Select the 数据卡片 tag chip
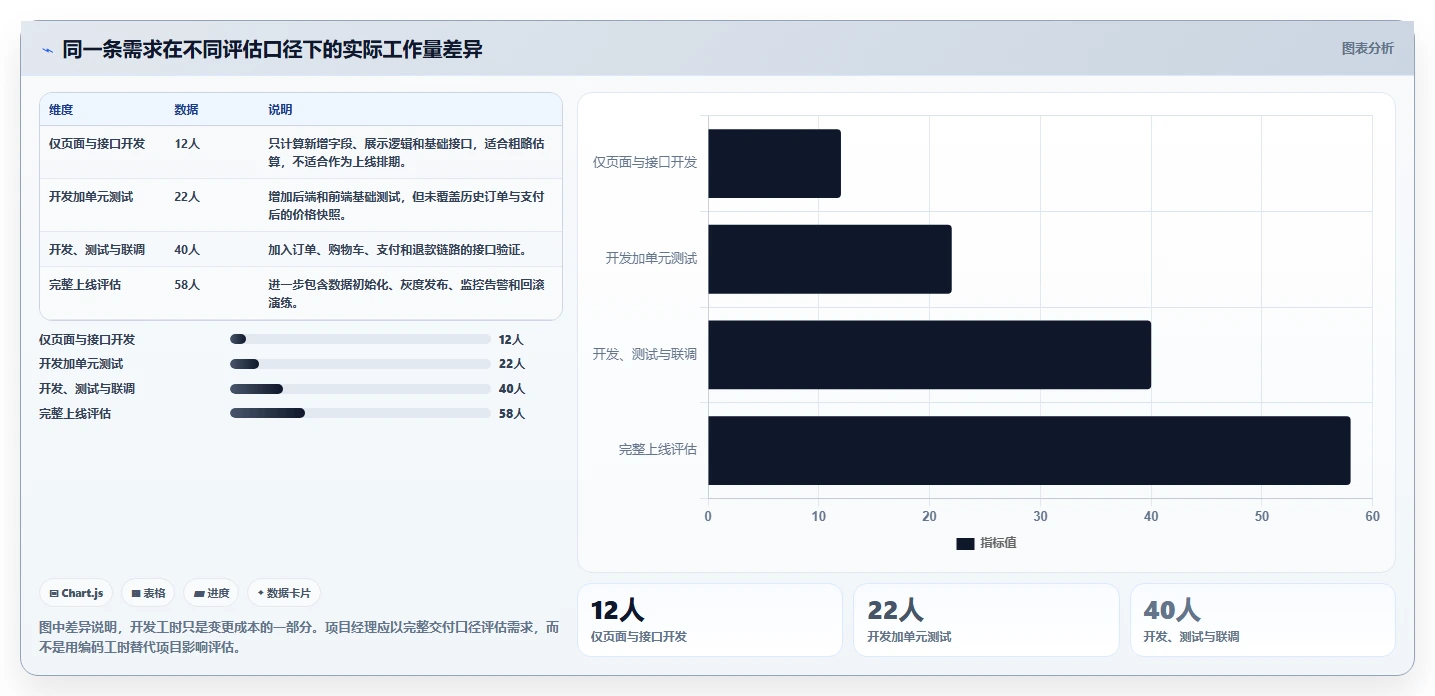Screen dimensions: 1435x696 click(x=284, y=593)
